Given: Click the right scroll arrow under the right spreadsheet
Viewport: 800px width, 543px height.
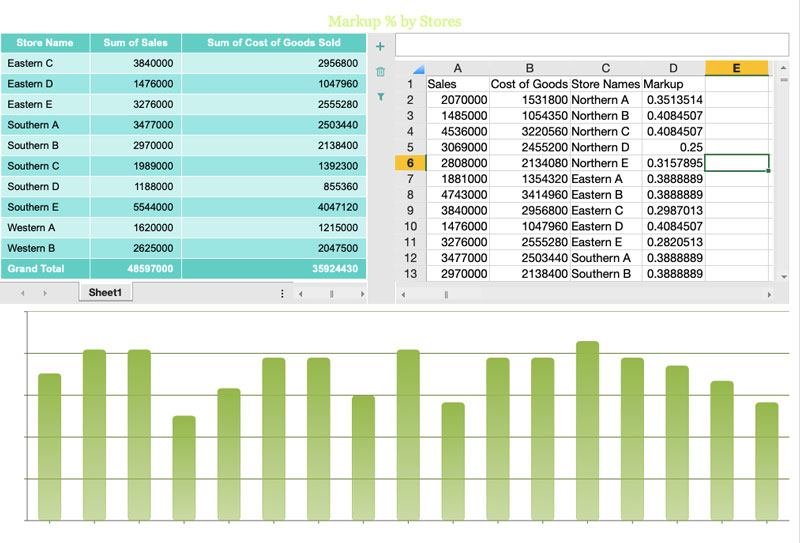Looking at the screenshot, I should point(769,295).
